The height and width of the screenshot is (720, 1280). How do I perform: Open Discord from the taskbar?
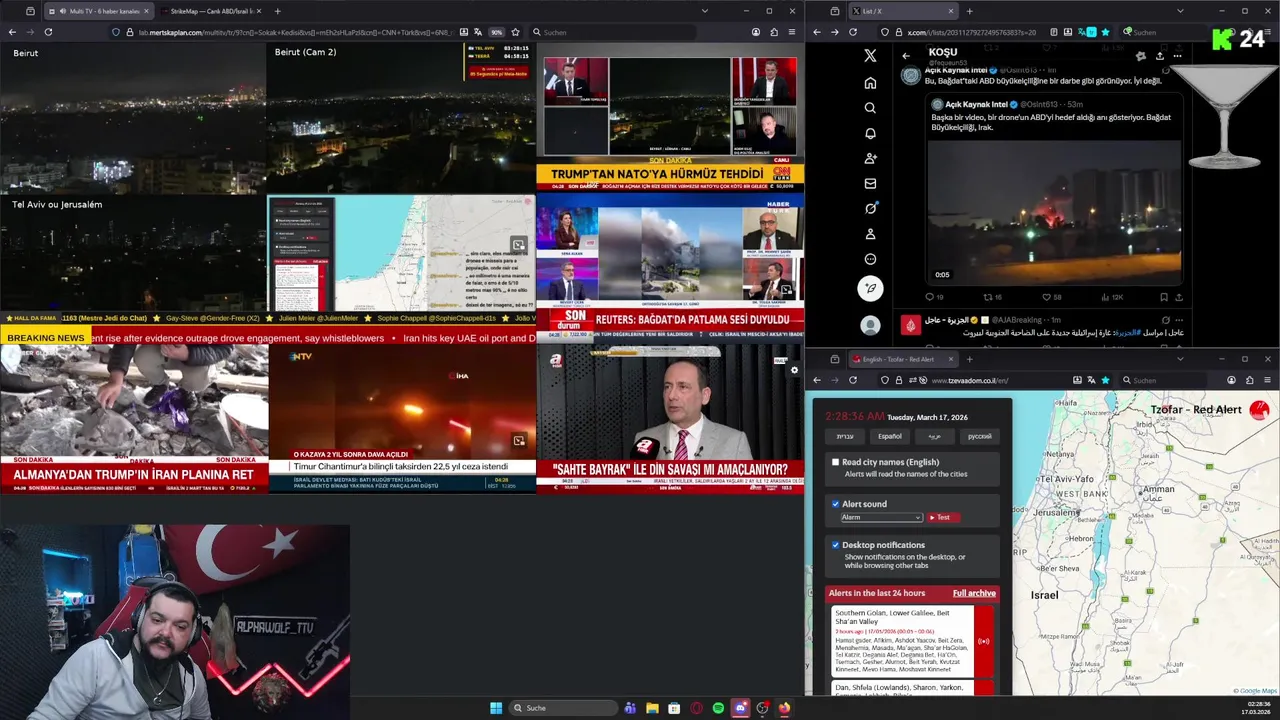point(740,708)
